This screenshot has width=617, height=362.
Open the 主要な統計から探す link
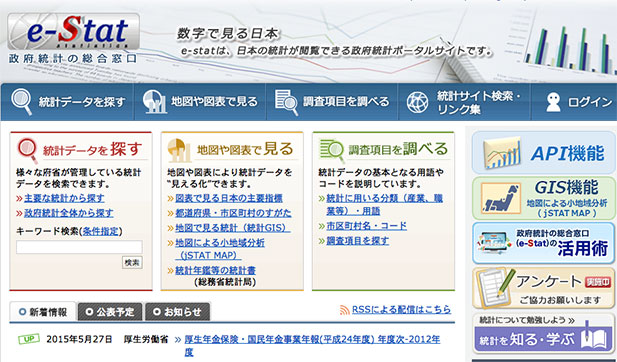click(x=64, y=198)
